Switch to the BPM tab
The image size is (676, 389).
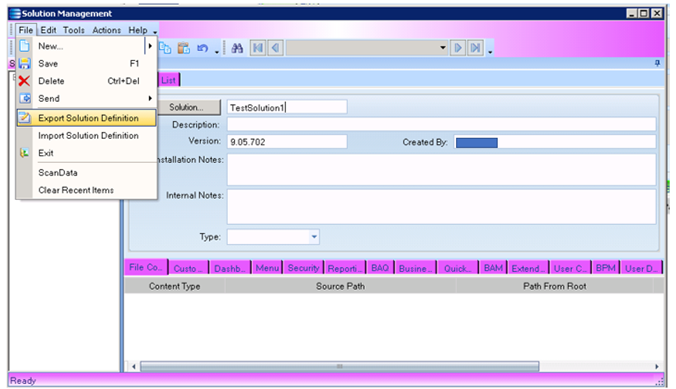[606, 268]
